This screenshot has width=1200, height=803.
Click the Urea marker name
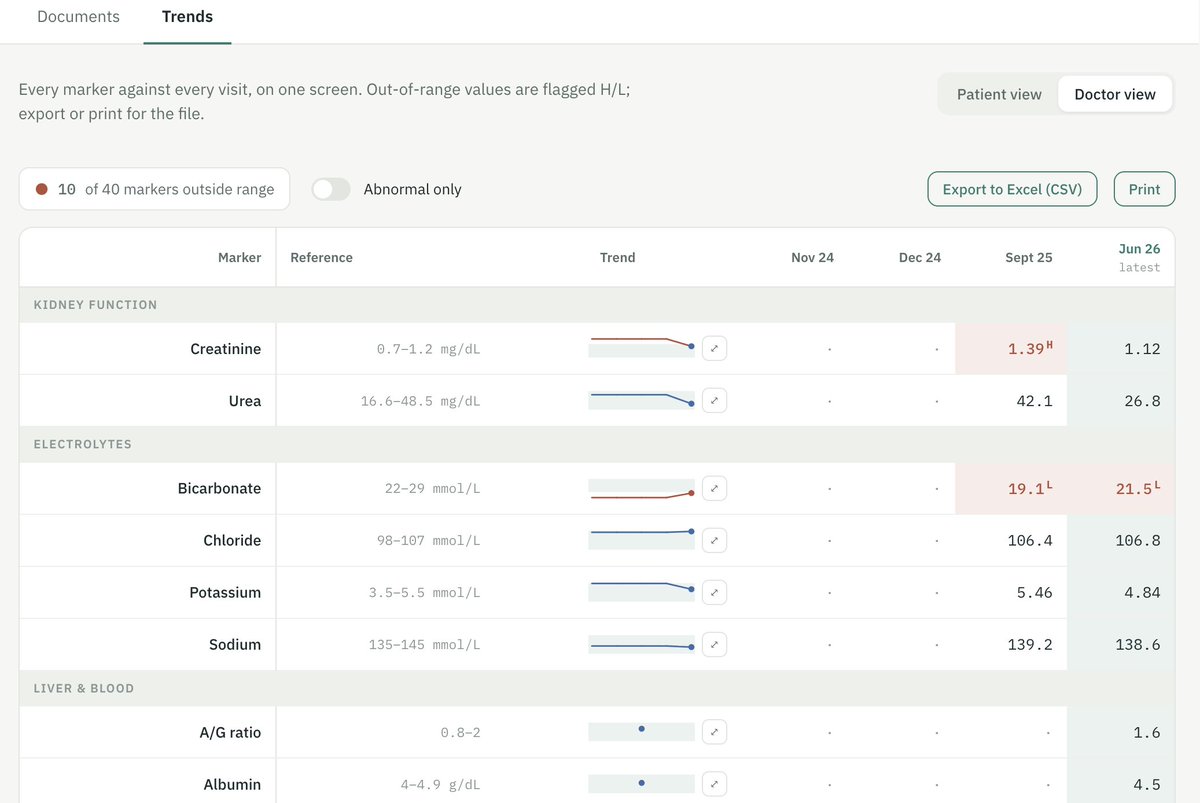[x=245, y=401]
